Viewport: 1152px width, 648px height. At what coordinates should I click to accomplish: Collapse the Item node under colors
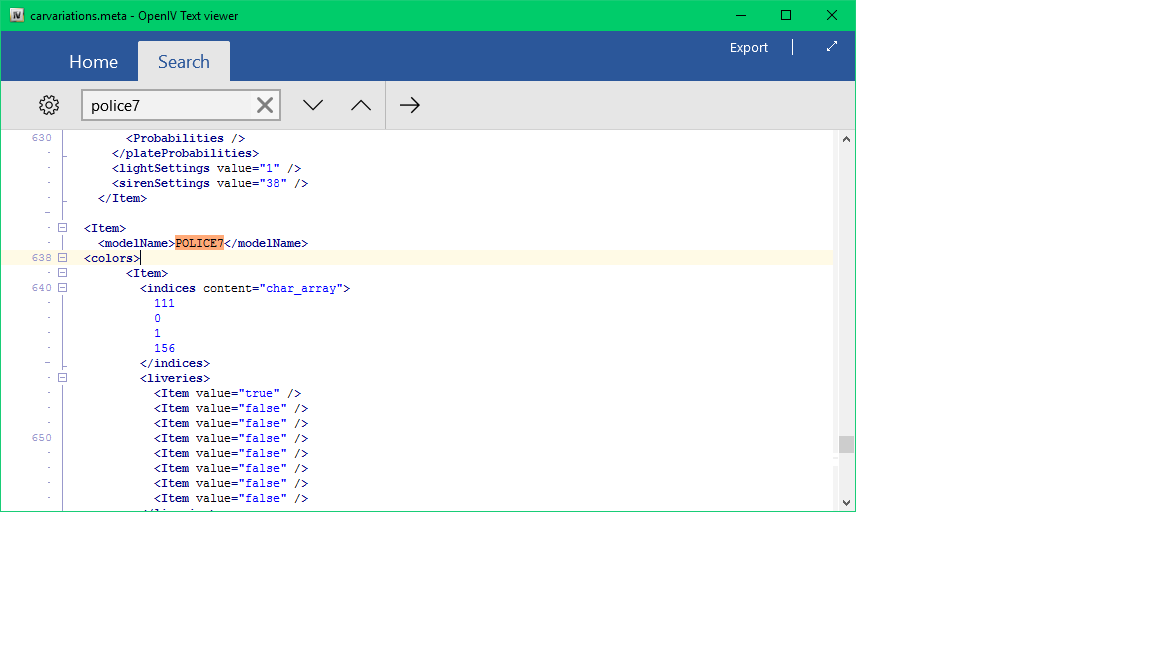click(62, 273)
